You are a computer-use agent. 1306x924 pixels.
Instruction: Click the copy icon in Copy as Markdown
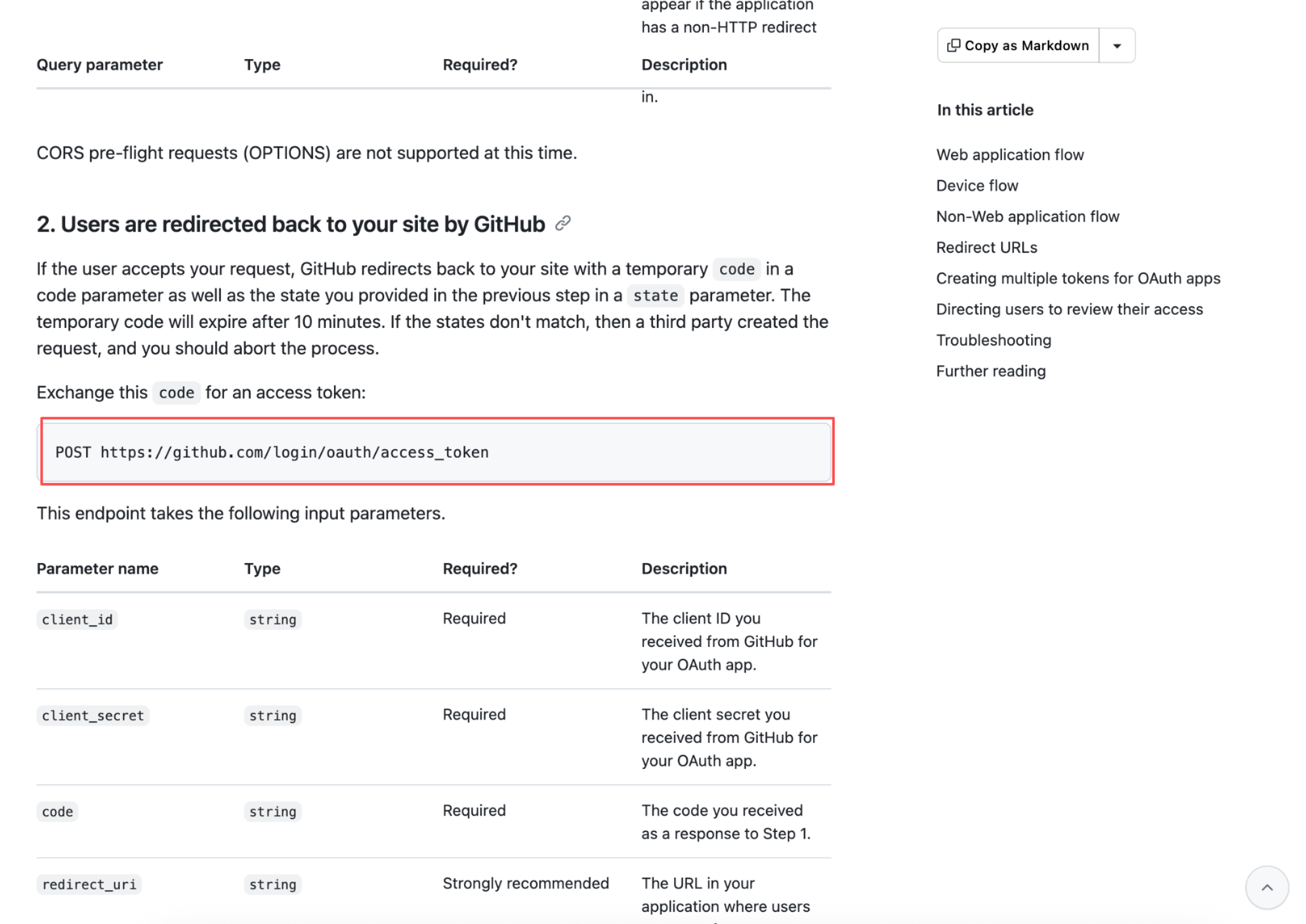(x=953, y=45)
